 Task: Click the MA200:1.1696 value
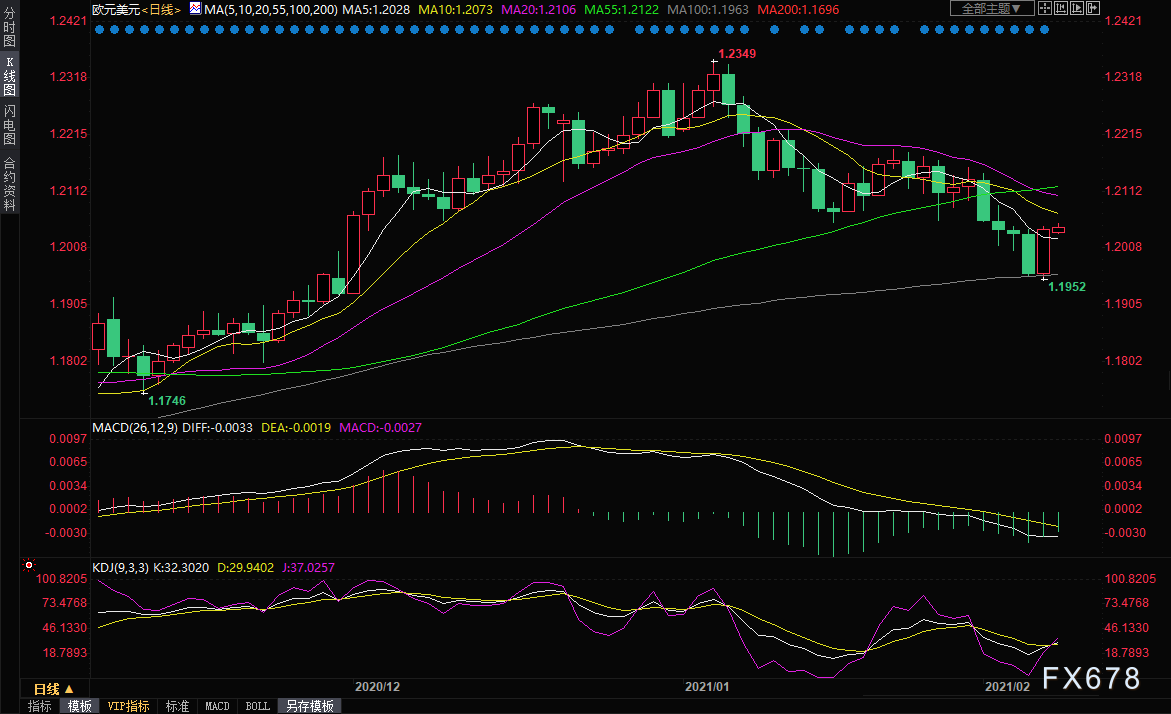(798, 10)
